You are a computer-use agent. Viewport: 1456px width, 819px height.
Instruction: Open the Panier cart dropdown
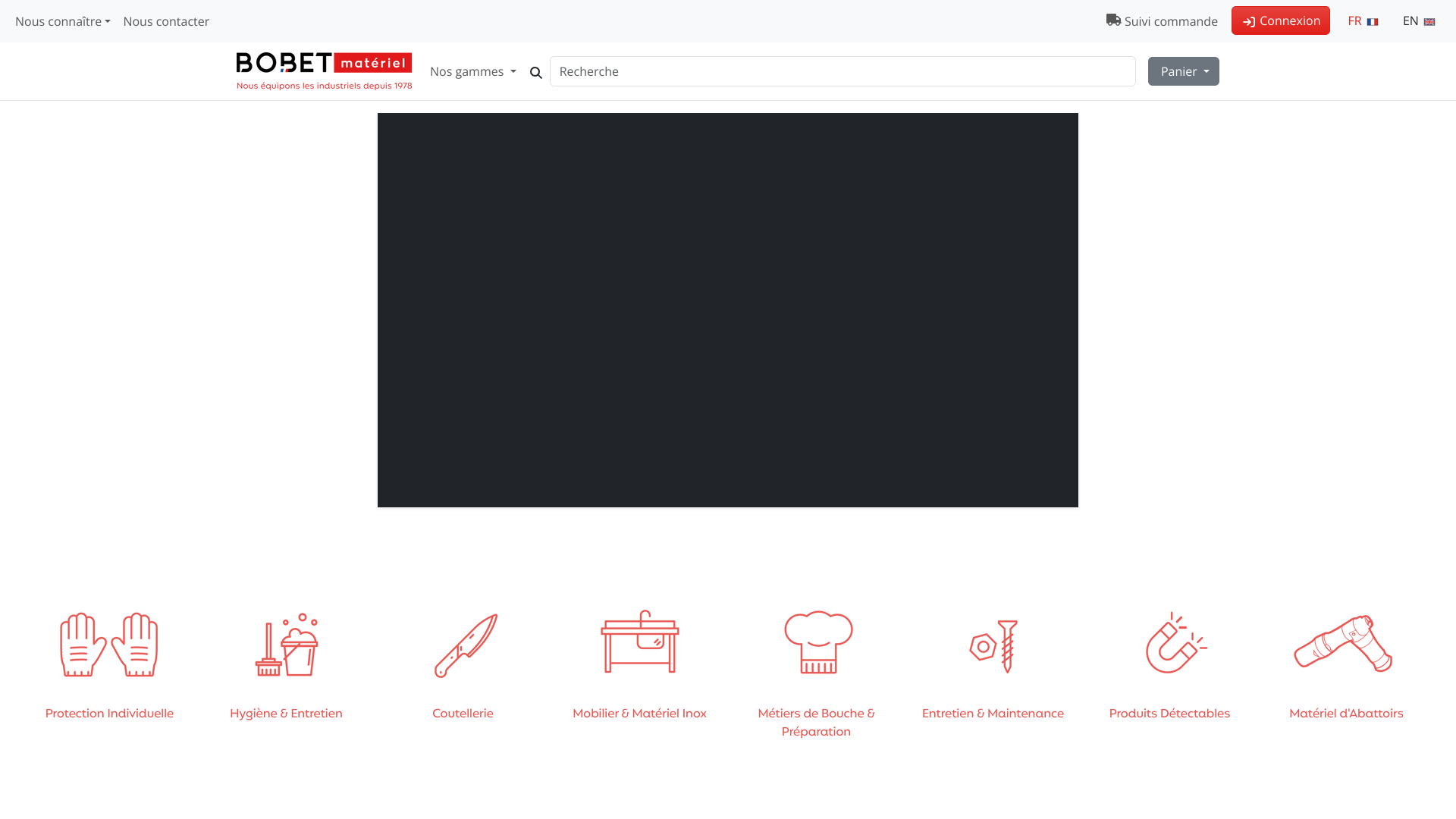(x=1184, y=71)
